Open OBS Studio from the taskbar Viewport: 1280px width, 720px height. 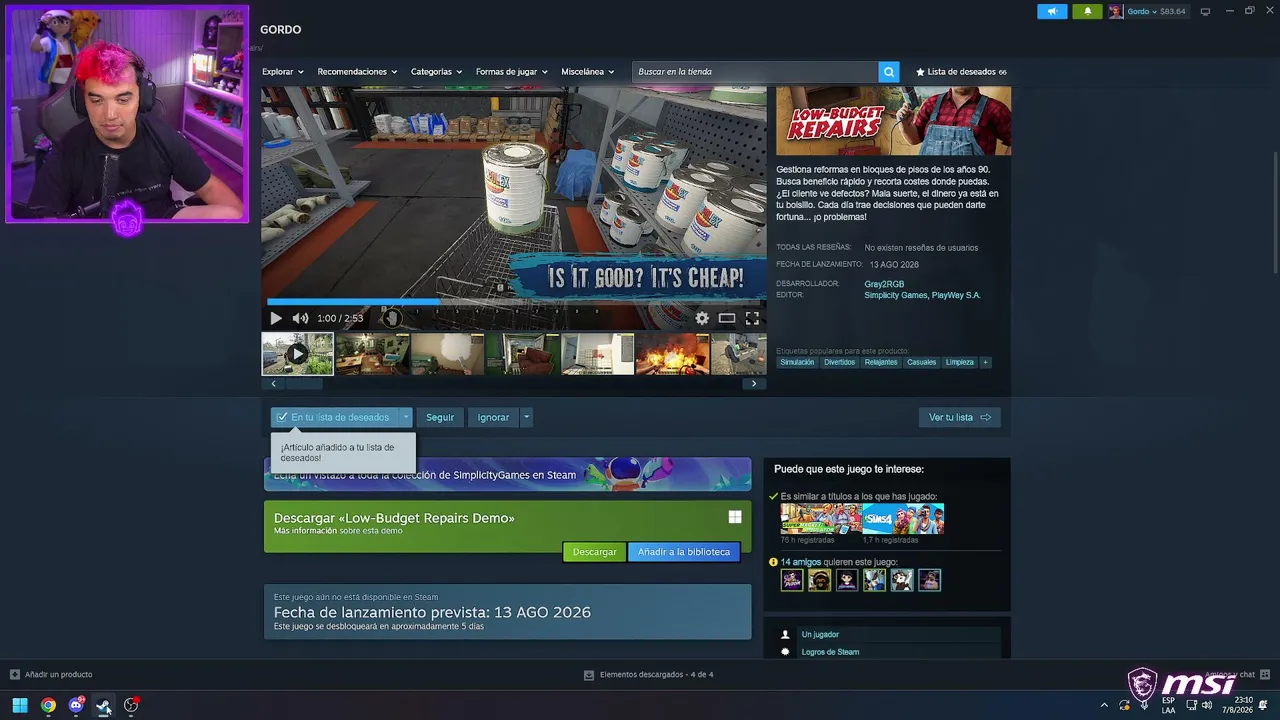[131, 705]
